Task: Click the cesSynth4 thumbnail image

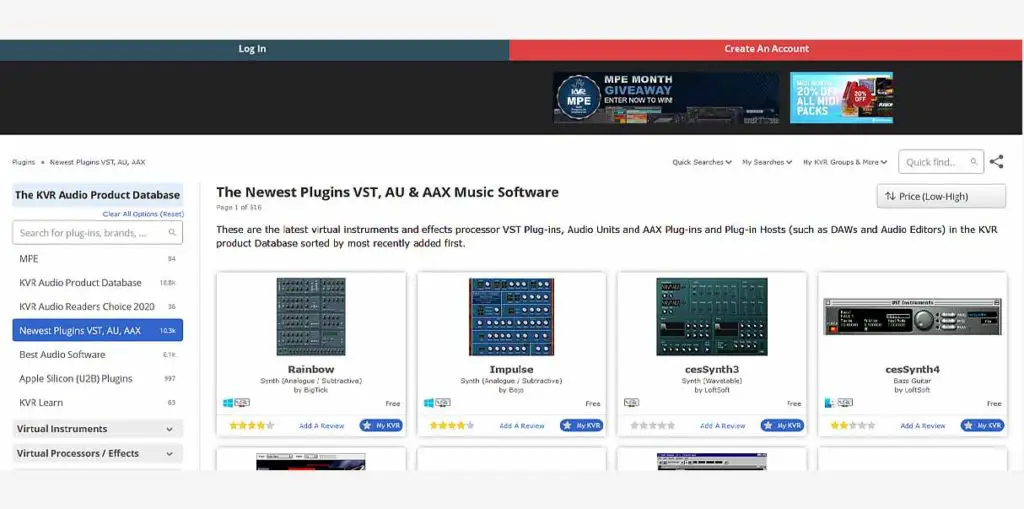Action: [x=912, y=317]
